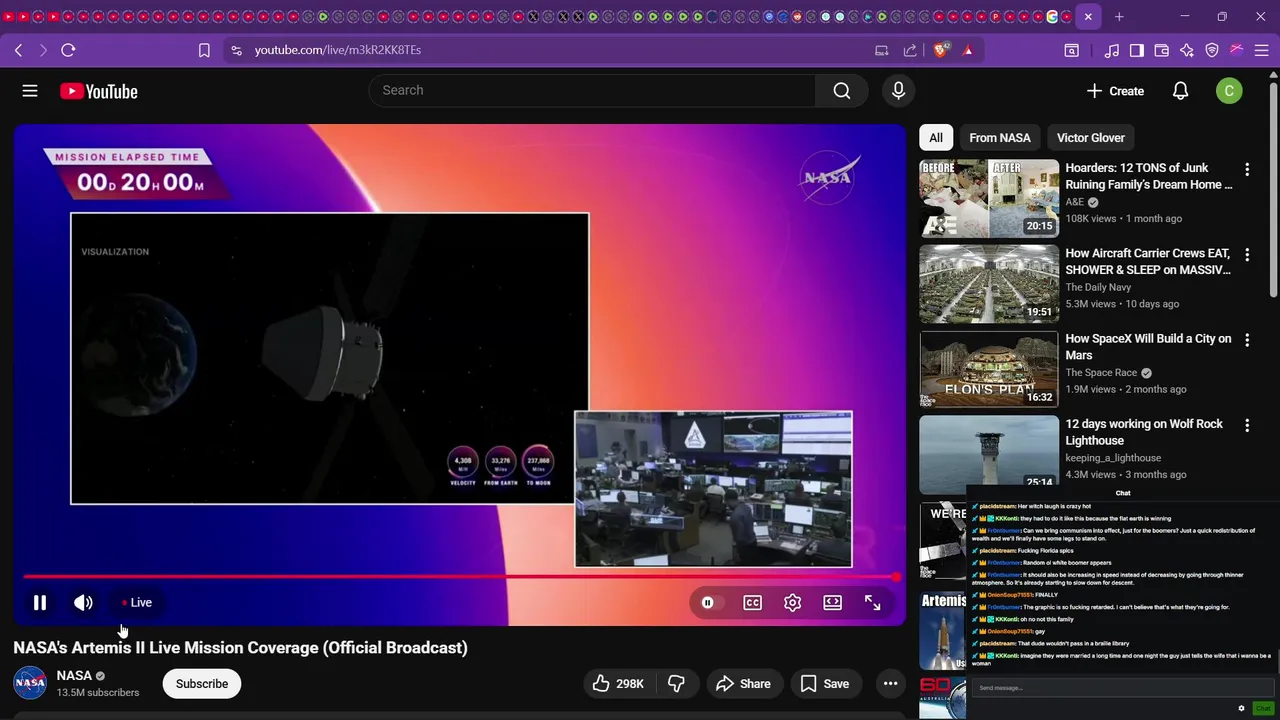
Task: Open the account avatar menu
Action: pyautogui.click(x=1229, y=91)
